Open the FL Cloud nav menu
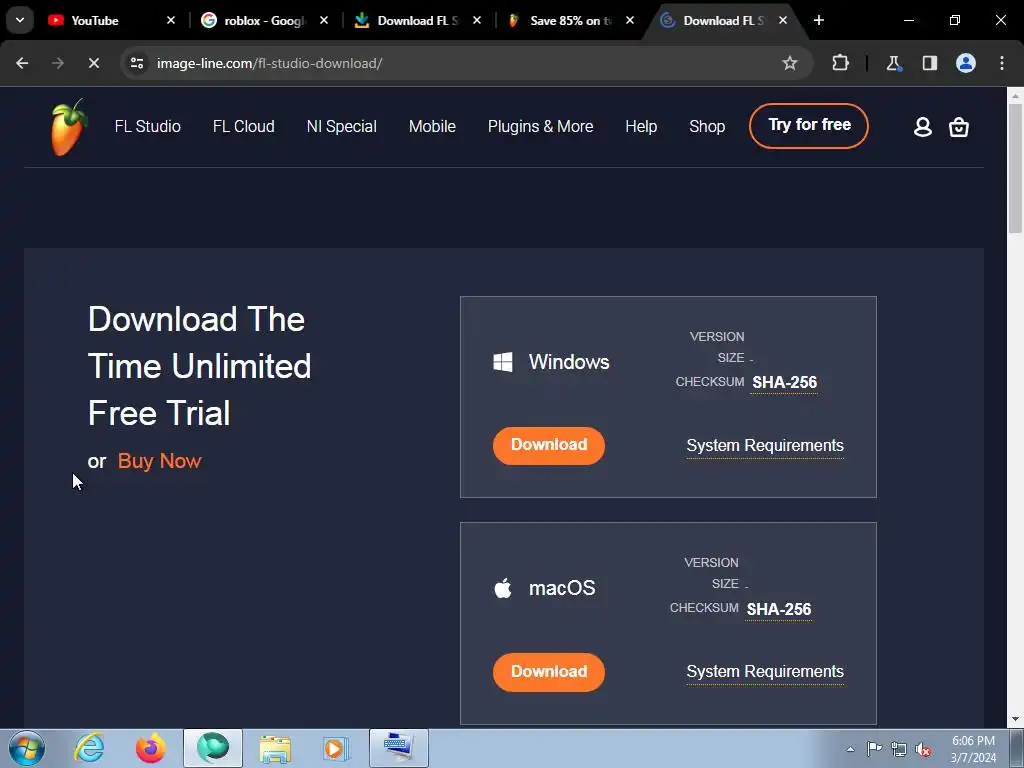Image resolution: width=1024 pixels, height=768 pixels. coord(244,126)
